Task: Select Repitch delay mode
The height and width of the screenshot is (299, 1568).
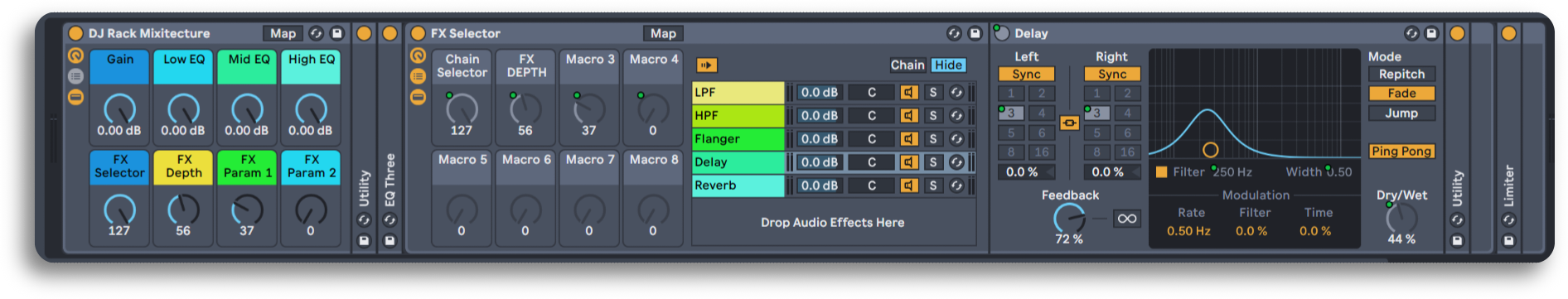Action: coord(1401,74)
